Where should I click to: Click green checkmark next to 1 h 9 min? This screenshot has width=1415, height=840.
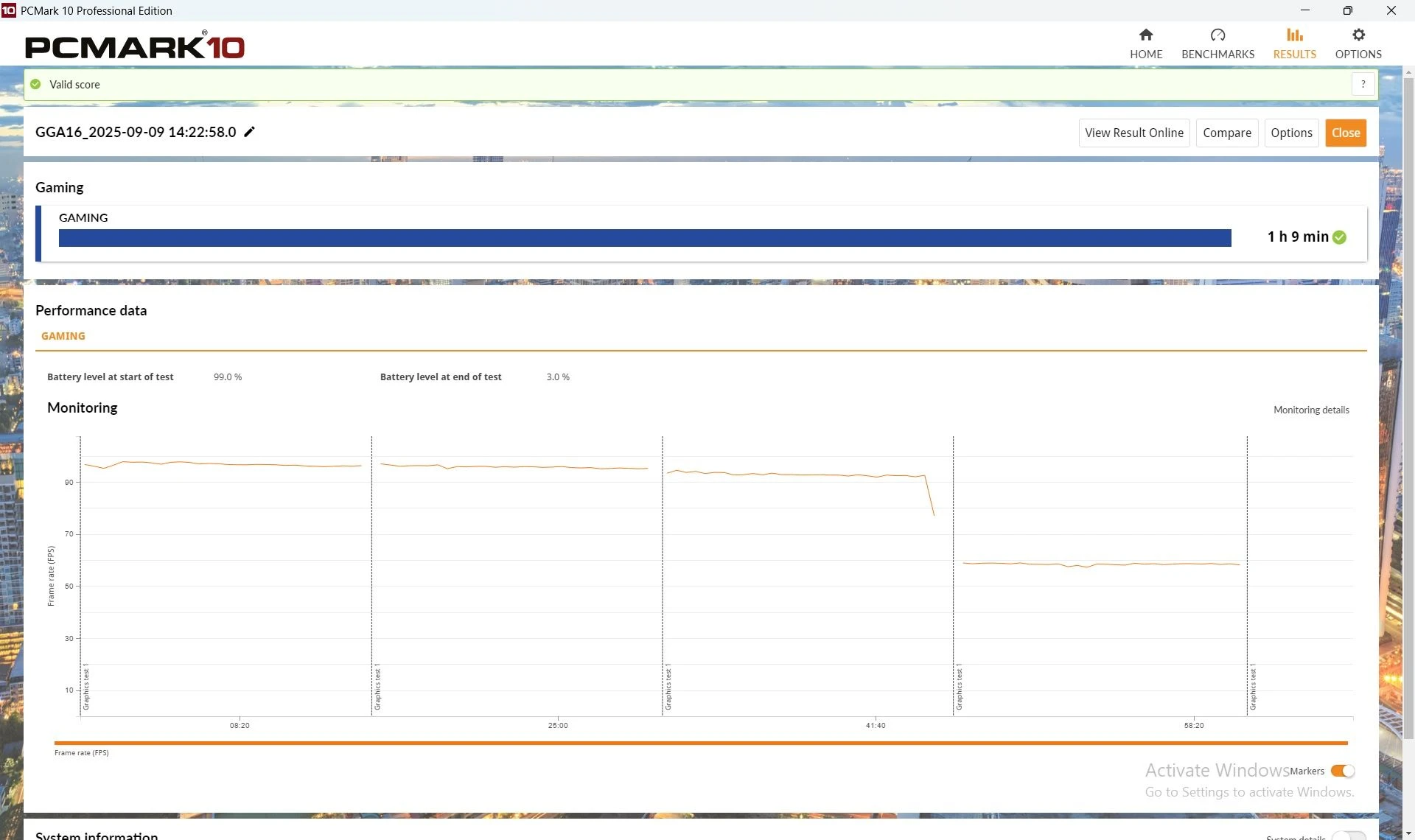1340,237
